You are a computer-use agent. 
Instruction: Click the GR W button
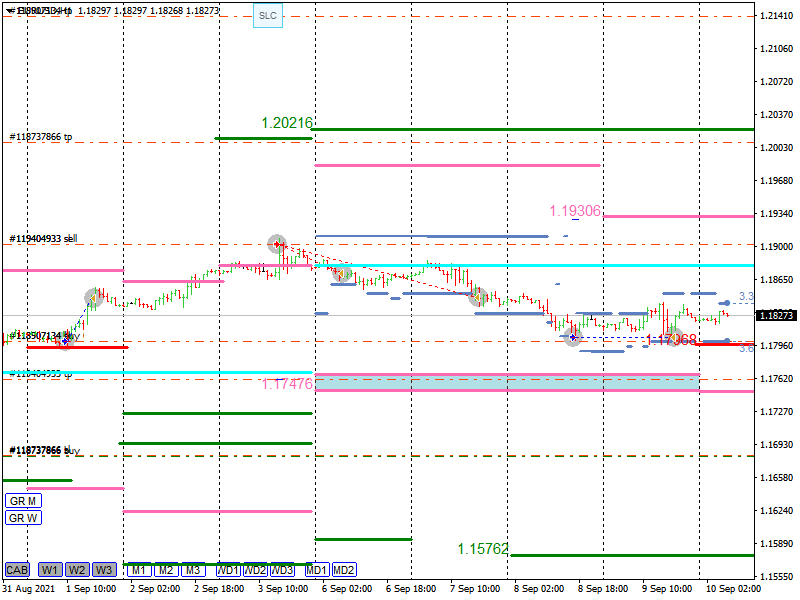[23, 518]
